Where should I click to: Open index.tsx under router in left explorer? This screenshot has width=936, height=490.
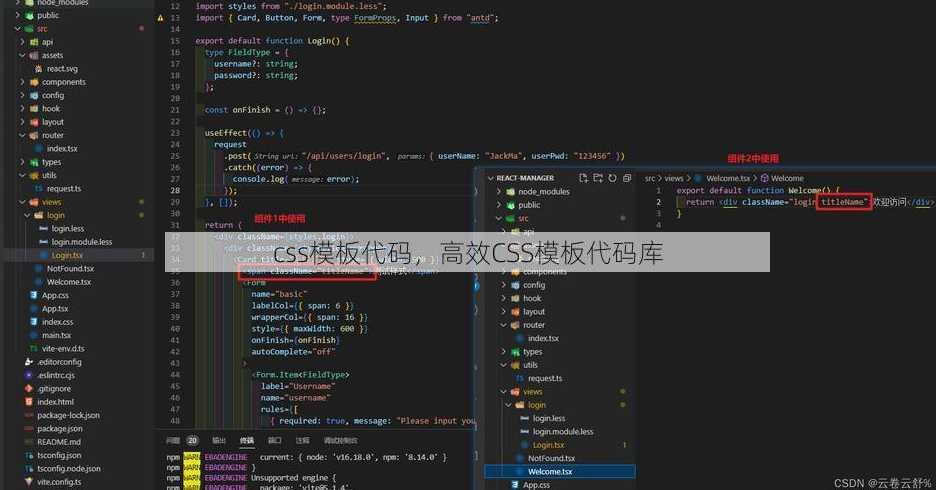coord(62,149)
